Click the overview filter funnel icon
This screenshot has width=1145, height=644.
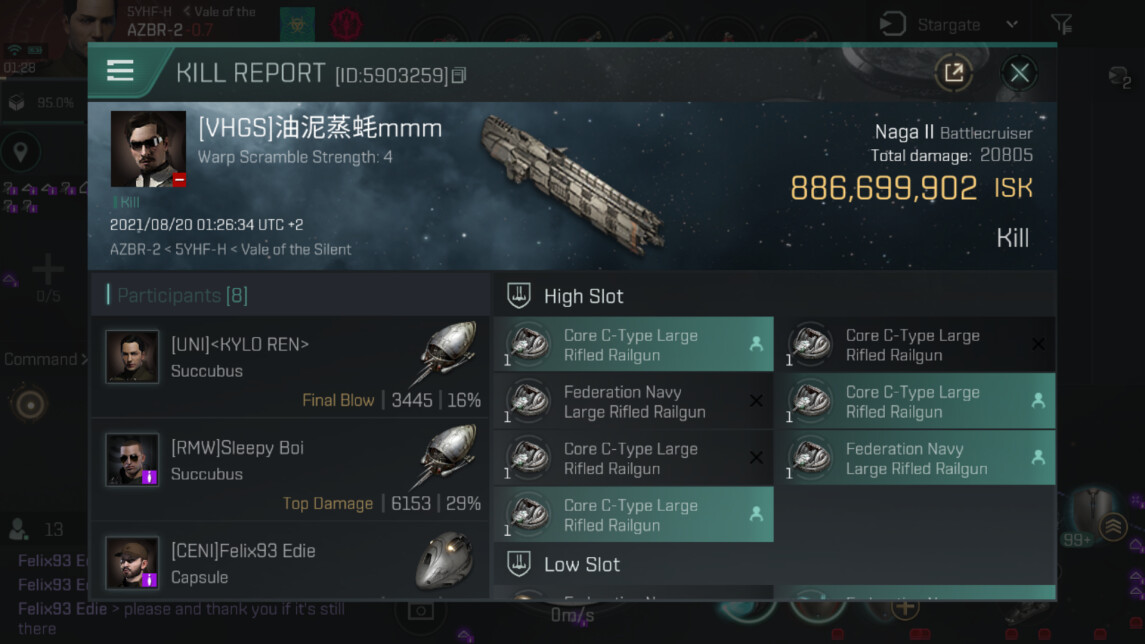click(x=1061, y=23)
